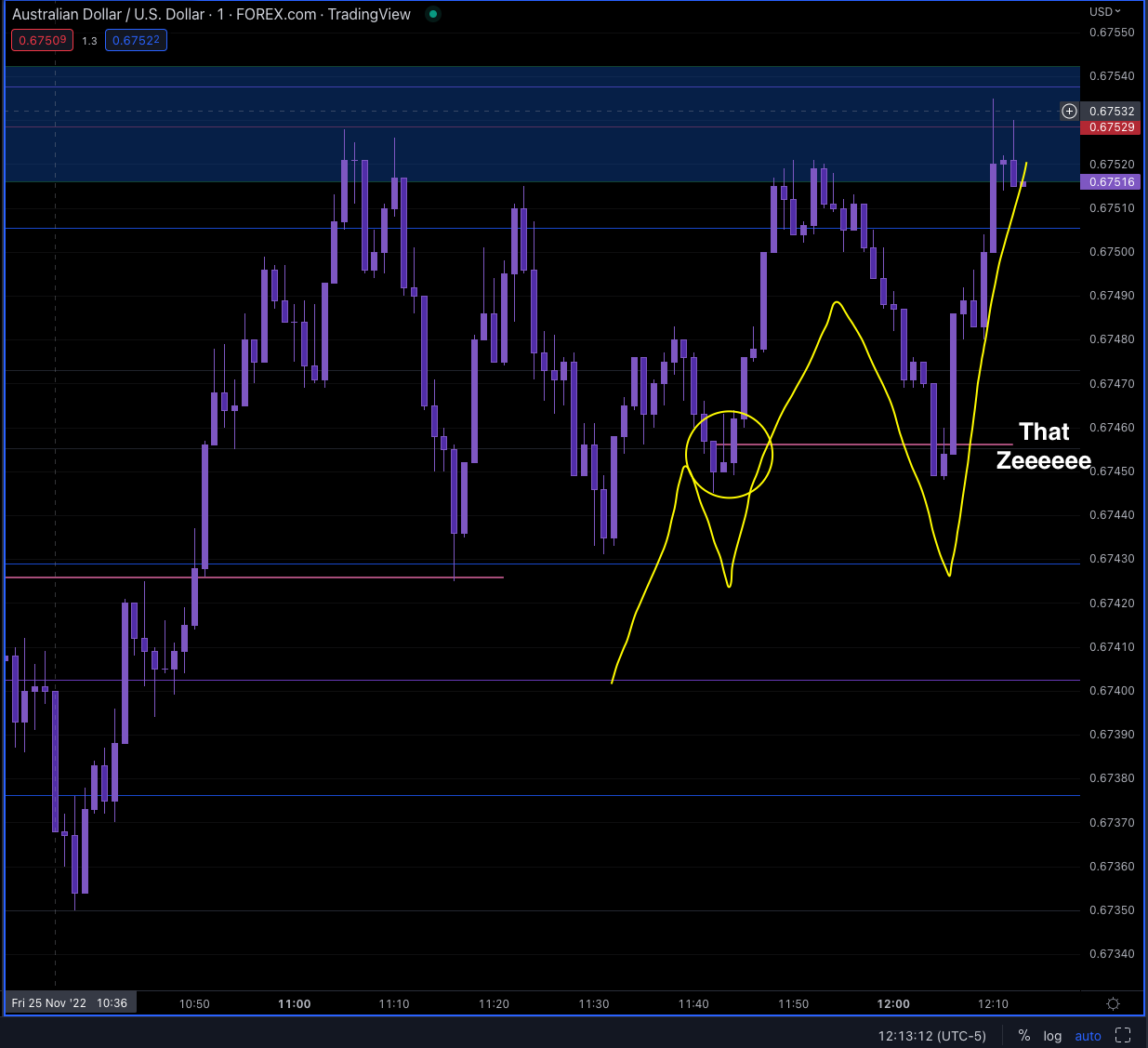The width and height of the screenshot is (1148, 1048).
Task: Select the That Zeeeeee text annotation
Action: click(1043, 445)
